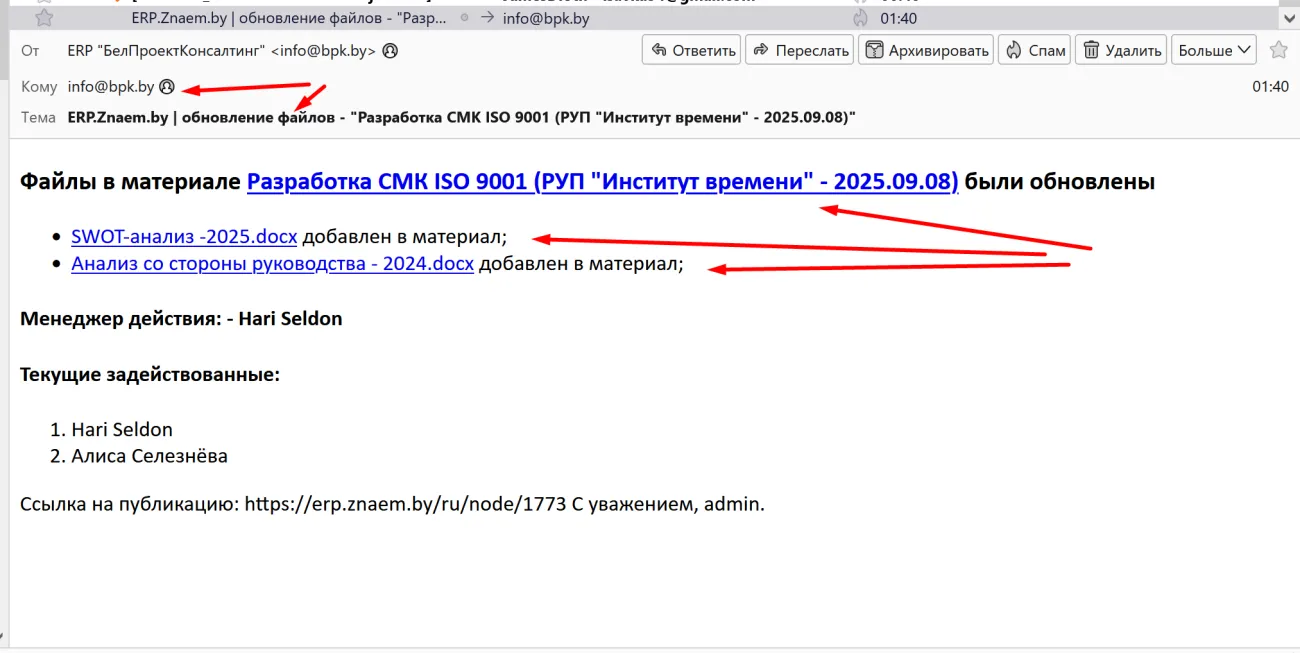Open the SWOT-анализ -2025.docx link

point(184,237)
